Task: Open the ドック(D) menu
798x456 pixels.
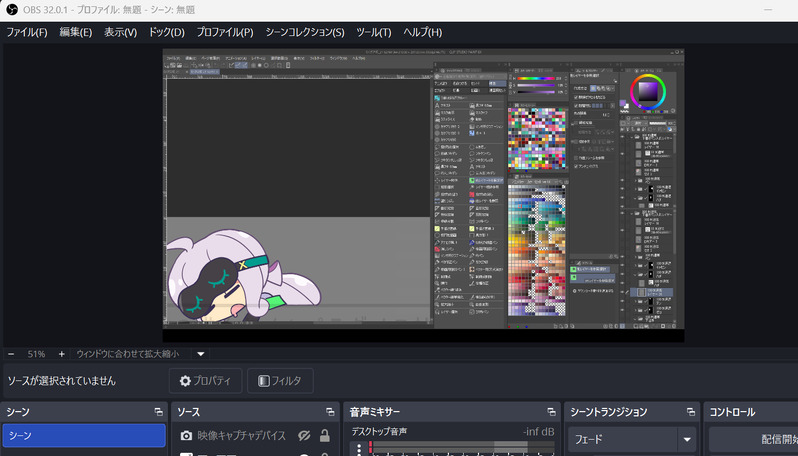Action: [166, 32]
